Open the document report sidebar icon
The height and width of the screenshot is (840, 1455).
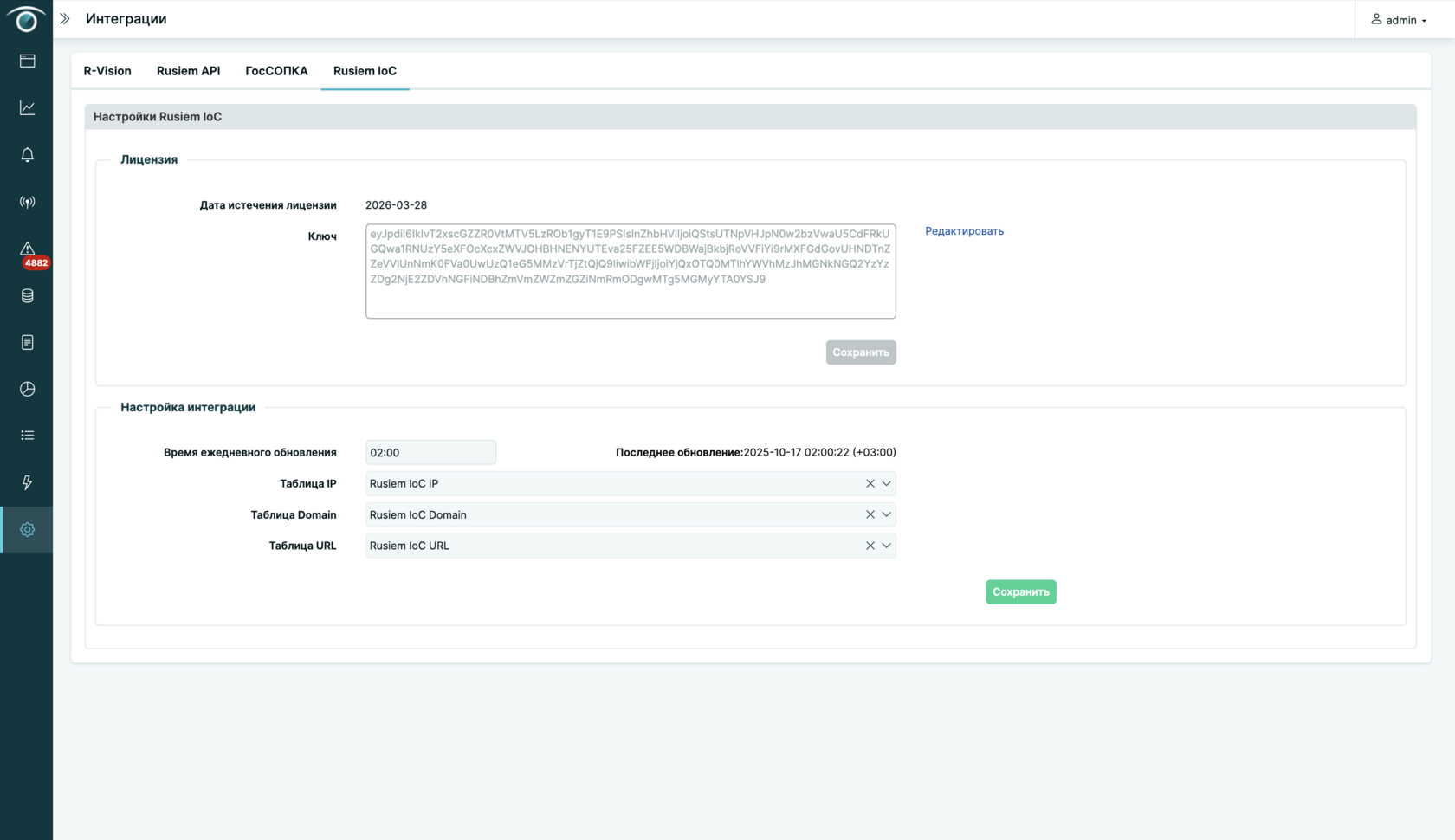pyautogui.click(x=28, y=342)
